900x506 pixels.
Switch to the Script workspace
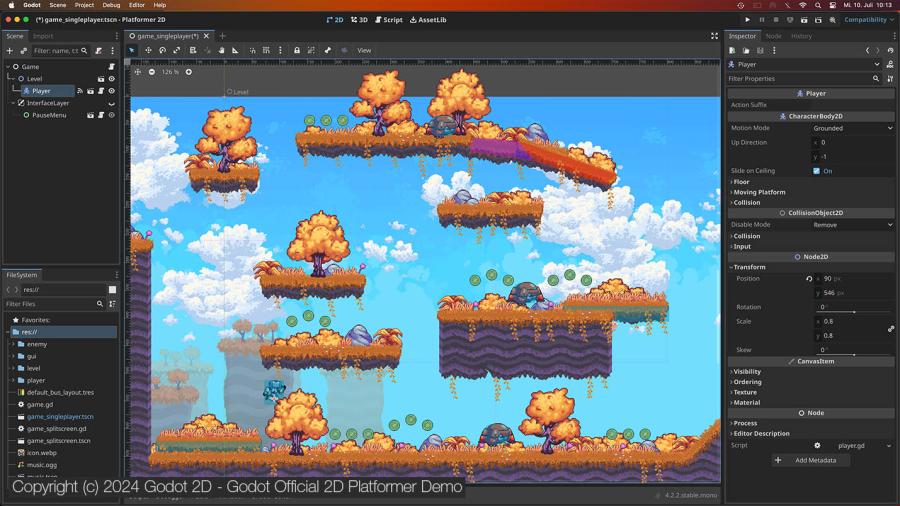(x=389, y=20)
